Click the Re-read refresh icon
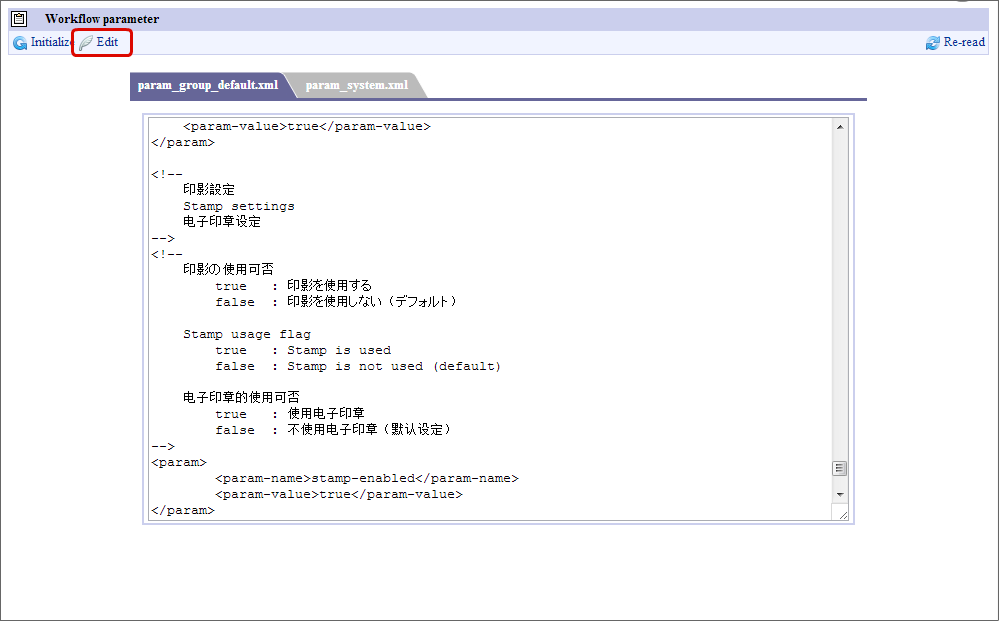 click(933, 43)
